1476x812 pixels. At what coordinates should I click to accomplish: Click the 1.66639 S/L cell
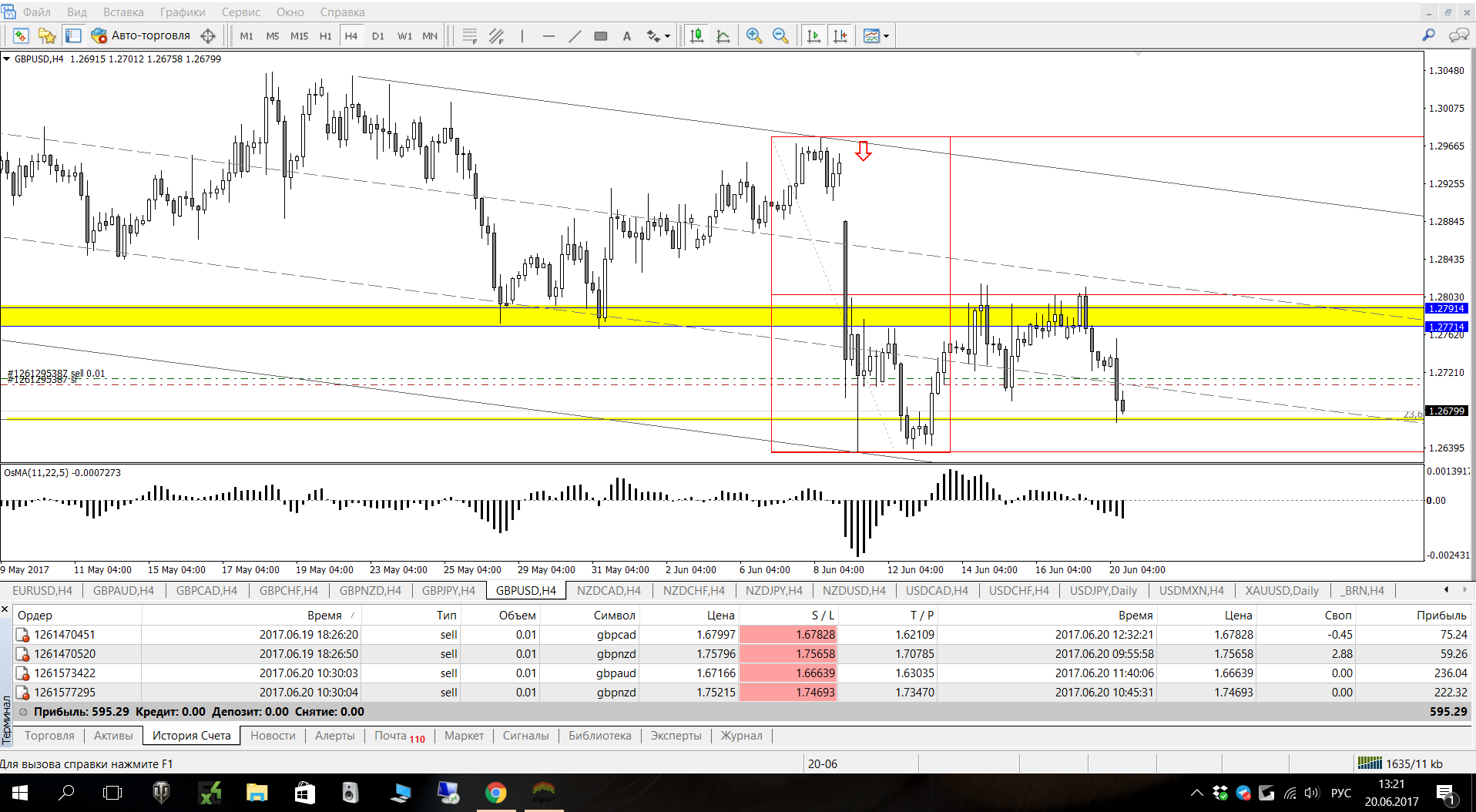788,673
